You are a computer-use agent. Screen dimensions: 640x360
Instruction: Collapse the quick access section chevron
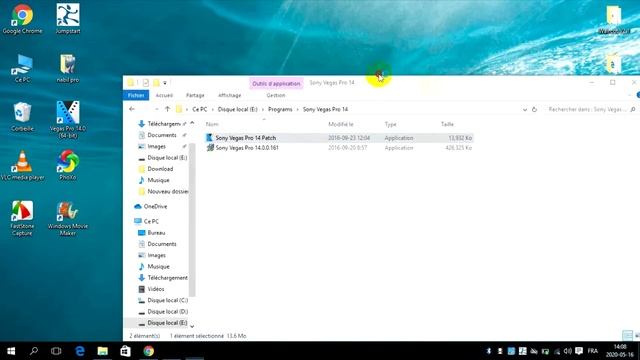click(192, 123)
